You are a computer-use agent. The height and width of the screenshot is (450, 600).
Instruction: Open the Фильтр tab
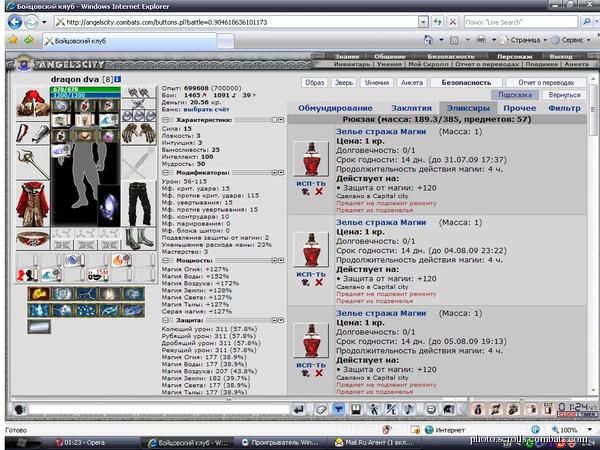[564, 108]
